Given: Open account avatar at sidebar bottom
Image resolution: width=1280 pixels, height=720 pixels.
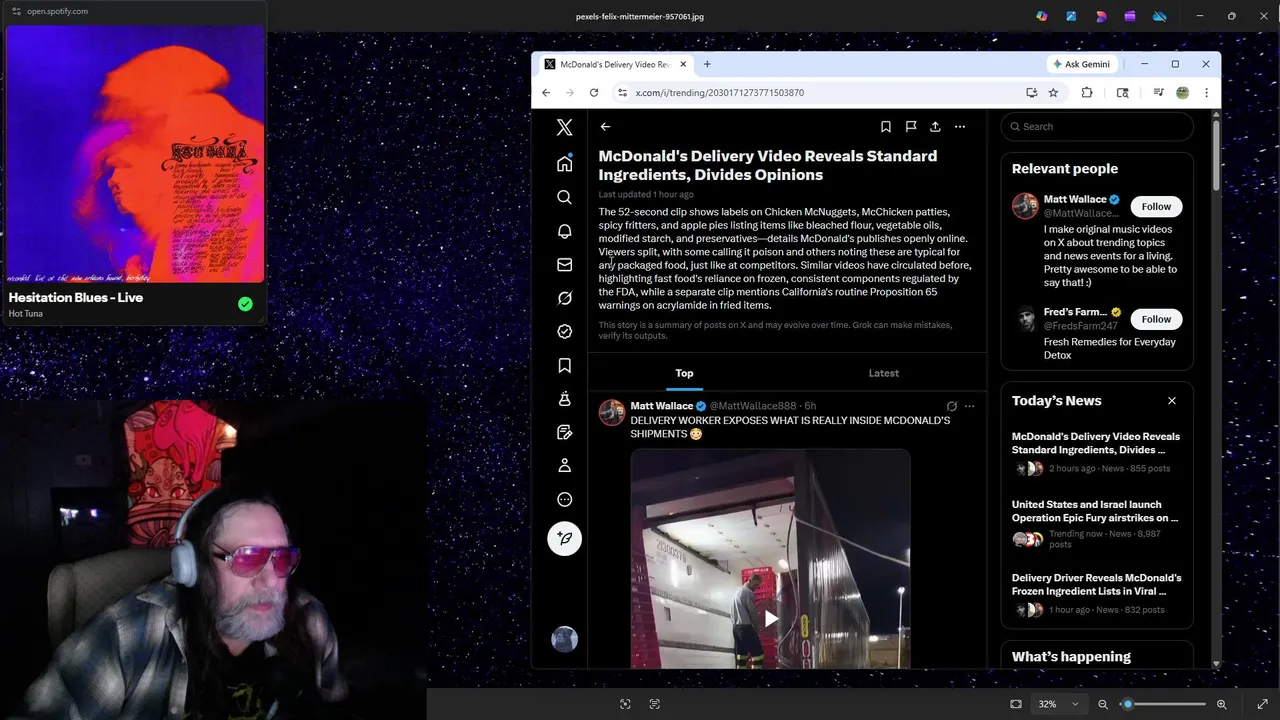Looking at the screenshot, I should (x=564, y=639).
